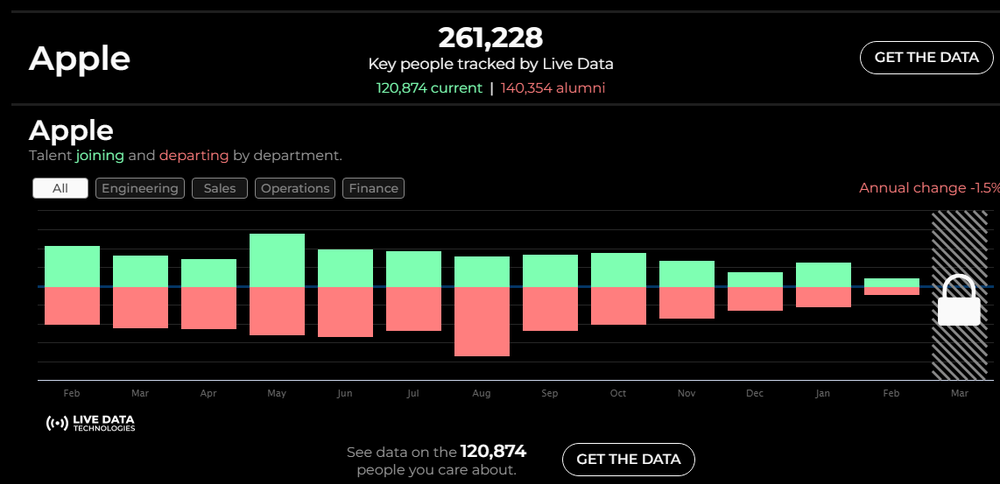This screenshot has height=484, width=1000.
Task: Select the red departing bar for September
Action: [x=550, y=309]
